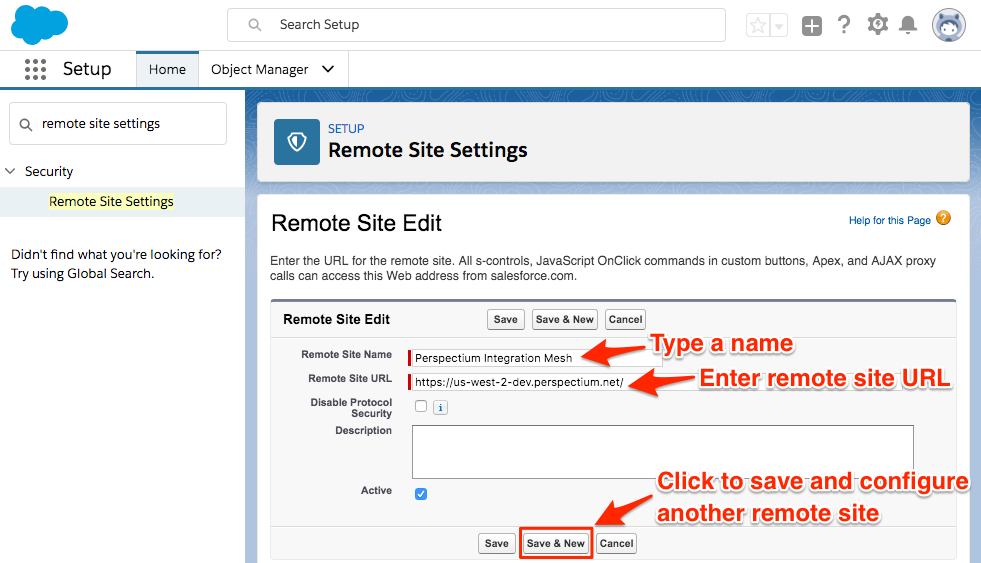981x563 pixels.
Task: Click the Salesforce cloud logo
Action: 39,24
